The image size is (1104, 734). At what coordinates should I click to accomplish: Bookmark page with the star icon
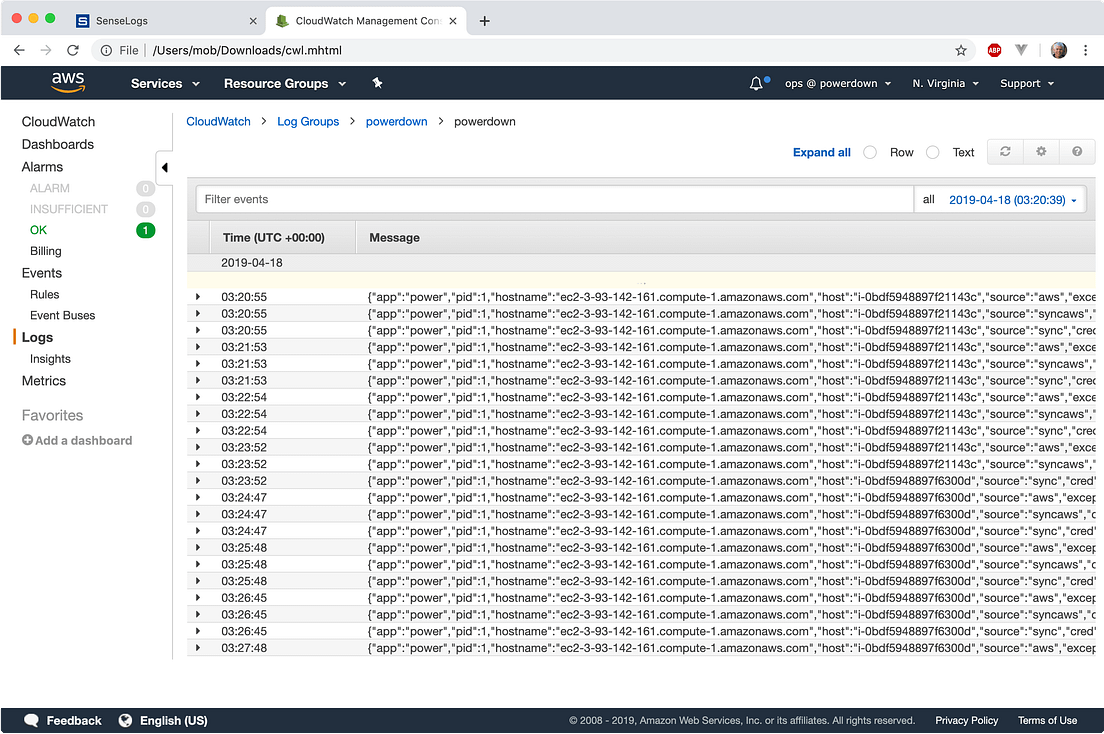click(x=960, y=50)
